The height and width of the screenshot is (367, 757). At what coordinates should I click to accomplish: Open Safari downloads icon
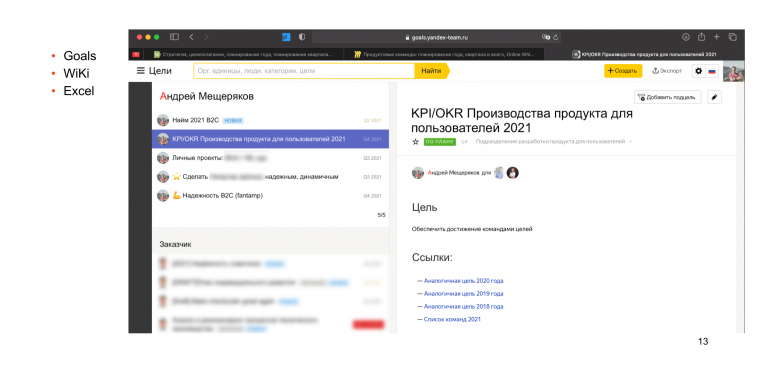point(686,37)
